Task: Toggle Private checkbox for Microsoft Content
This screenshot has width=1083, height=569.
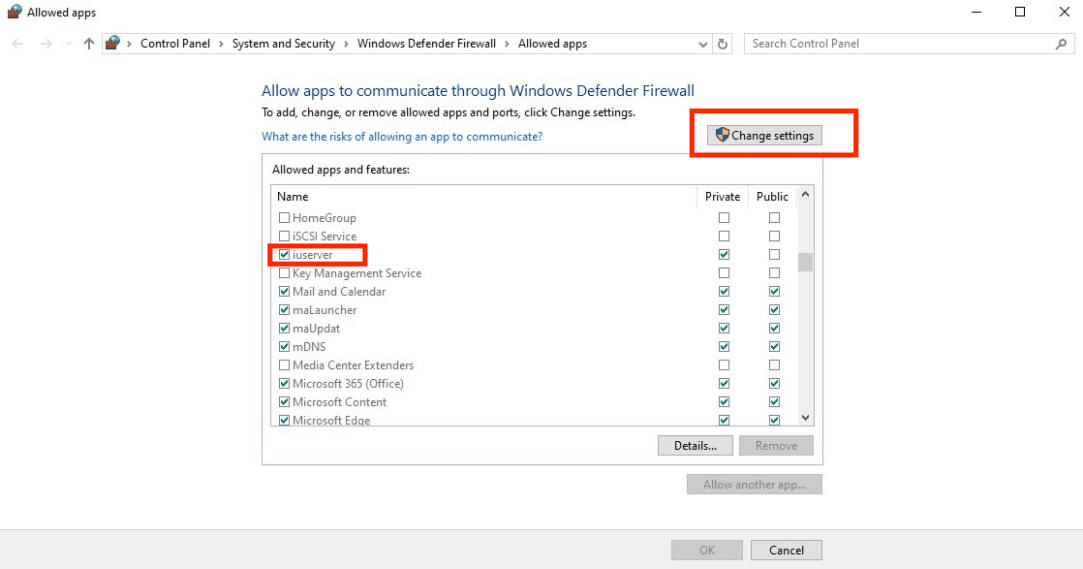Action: pos(724,402)
